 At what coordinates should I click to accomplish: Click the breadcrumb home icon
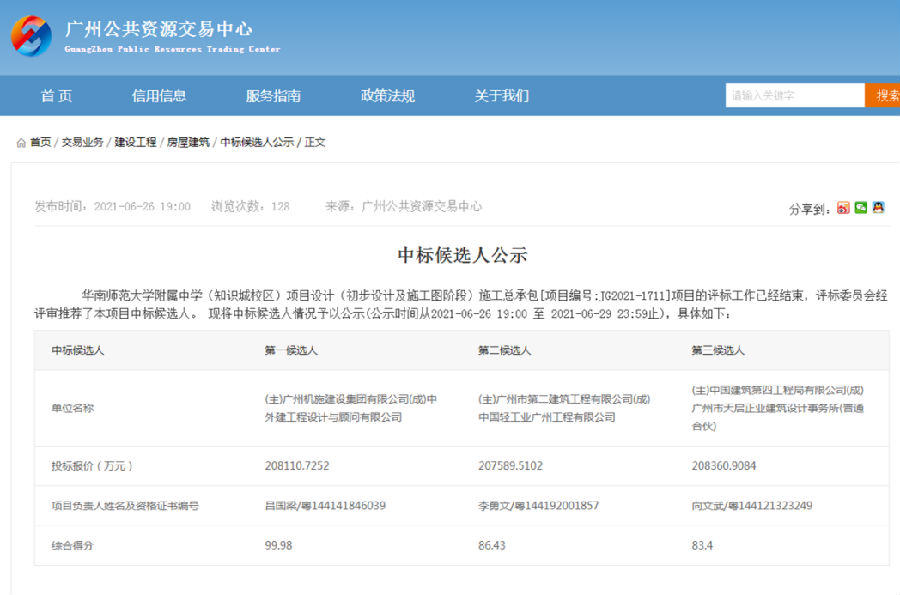click(21, 143)
